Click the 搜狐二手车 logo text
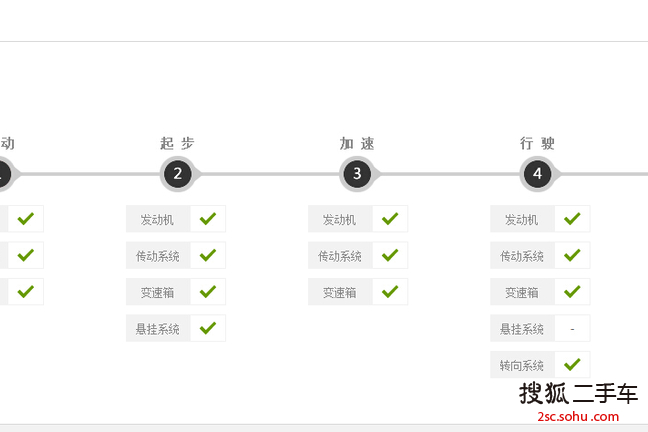The image size is (648, 432). coord(579,393)
